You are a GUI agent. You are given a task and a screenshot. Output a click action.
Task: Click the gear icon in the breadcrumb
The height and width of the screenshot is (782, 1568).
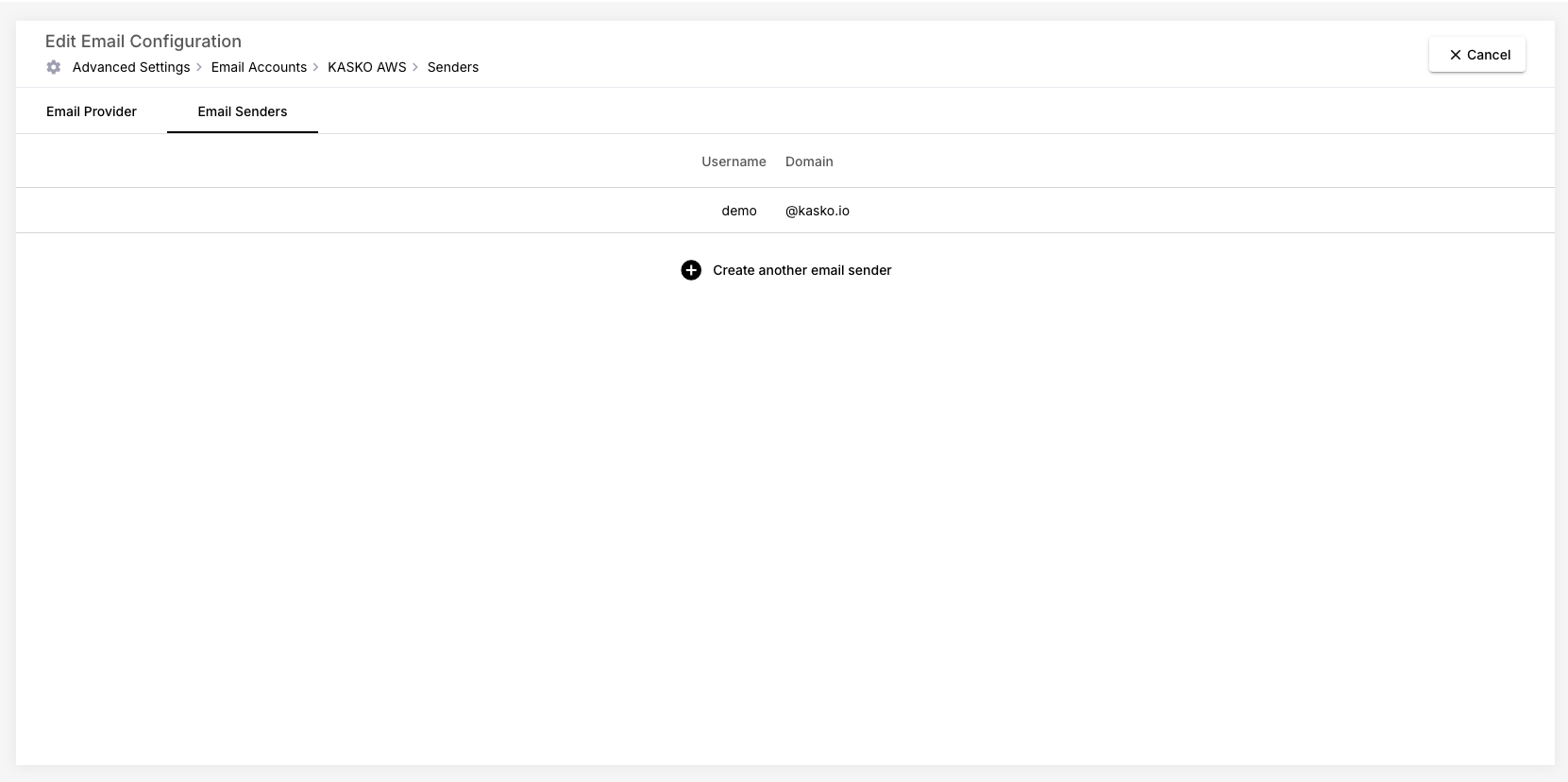click(x=54, y=67)
